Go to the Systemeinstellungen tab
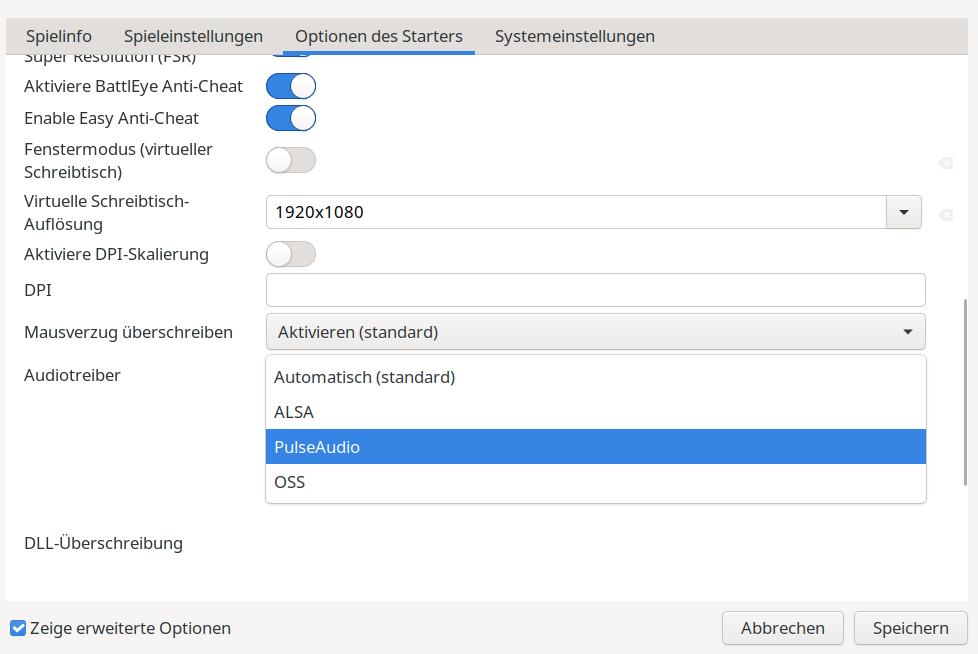 [575, 36]
